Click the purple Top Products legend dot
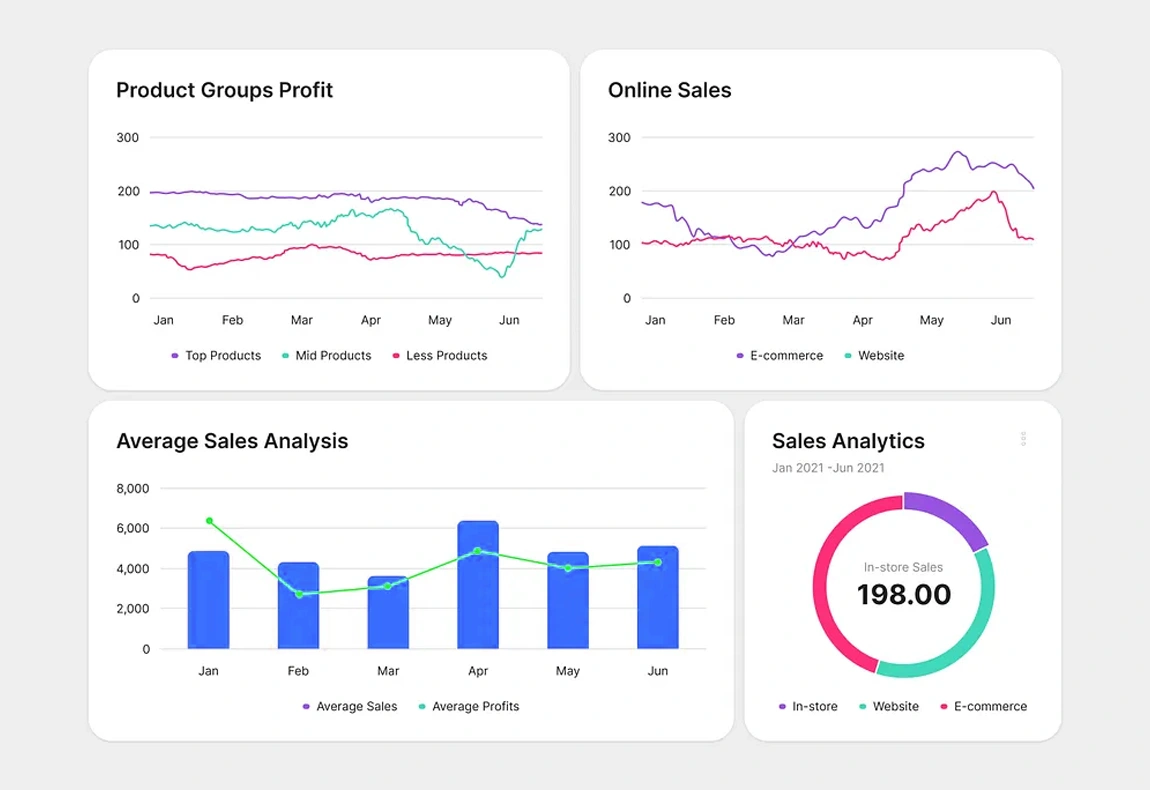This screenshot has height=790, width=1150. [x=174, y=355]
